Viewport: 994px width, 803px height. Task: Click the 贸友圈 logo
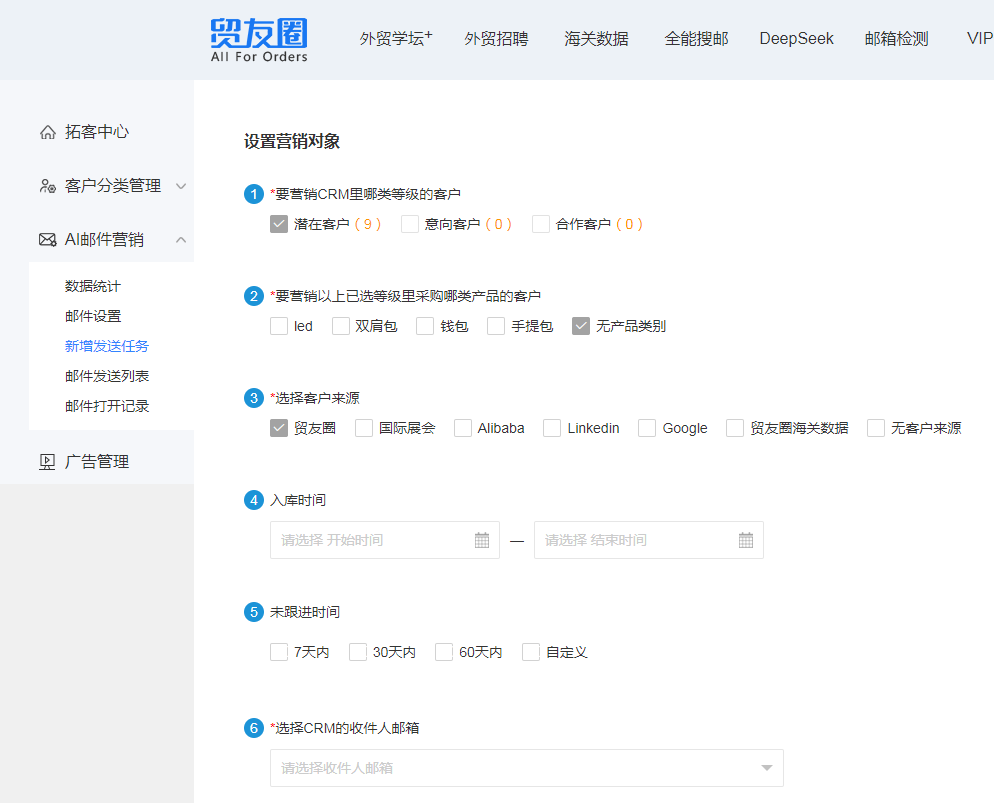point(259,40)
